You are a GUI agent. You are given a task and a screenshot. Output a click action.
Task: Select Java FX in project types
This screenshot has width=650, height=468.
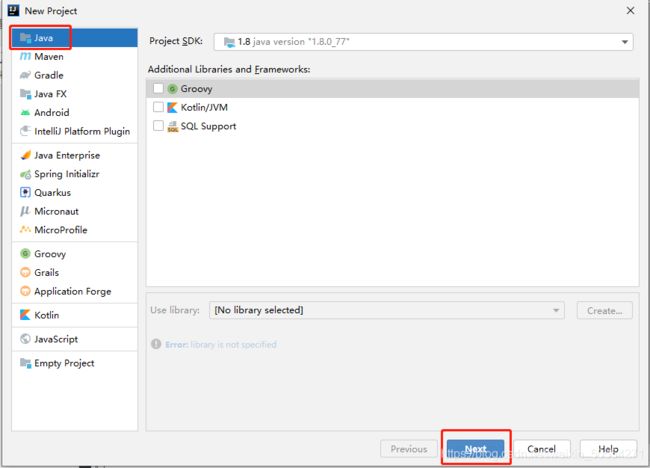(x=50, y=94)
